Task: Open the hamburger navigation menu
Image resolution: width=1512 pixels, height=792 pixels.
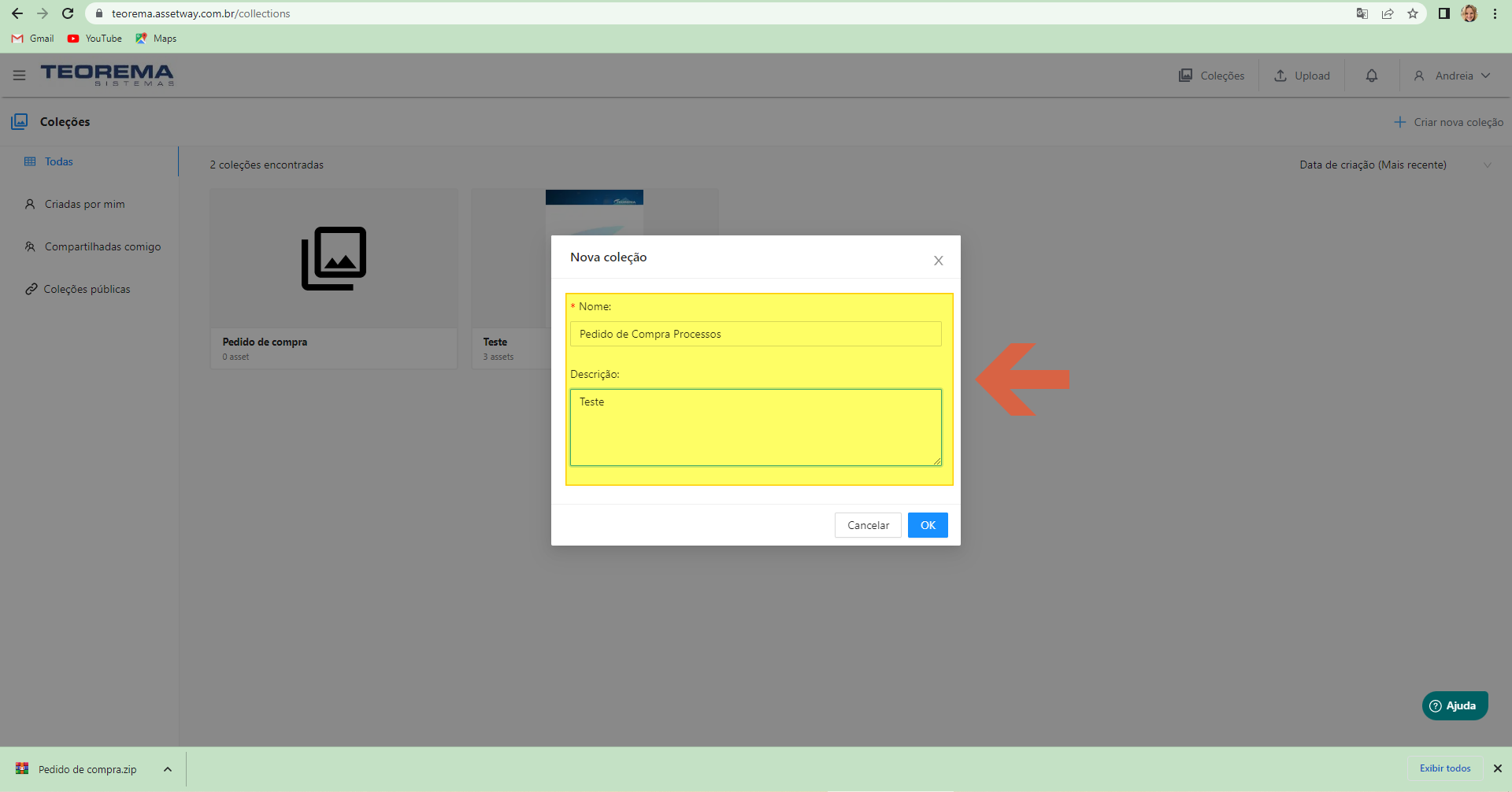Action: tap(20, 76)
